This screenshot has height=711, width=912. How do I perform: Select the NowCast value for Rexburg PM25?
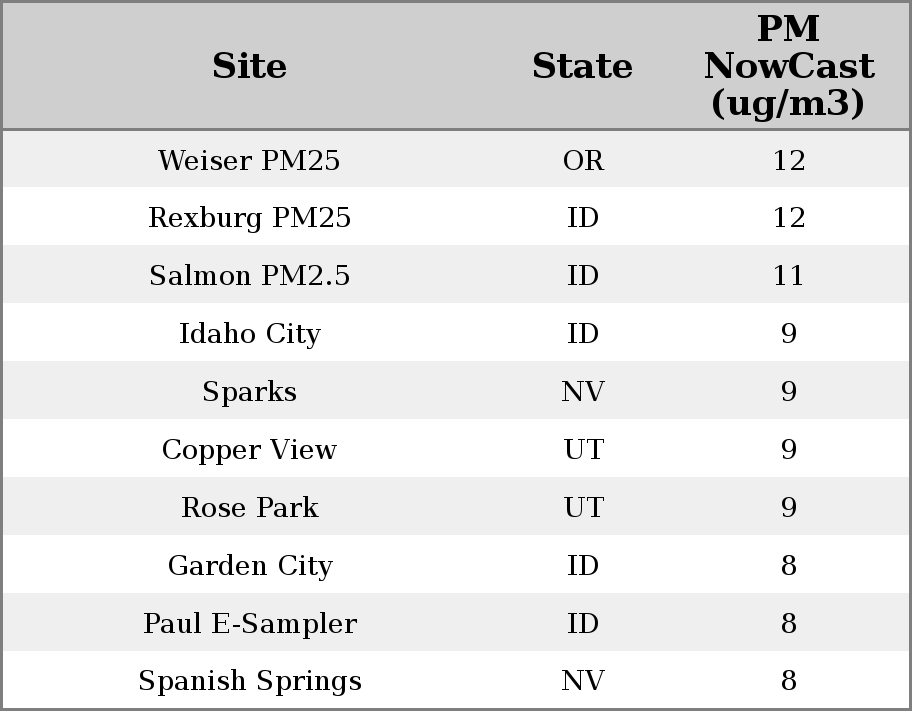(x=788, y=218)
